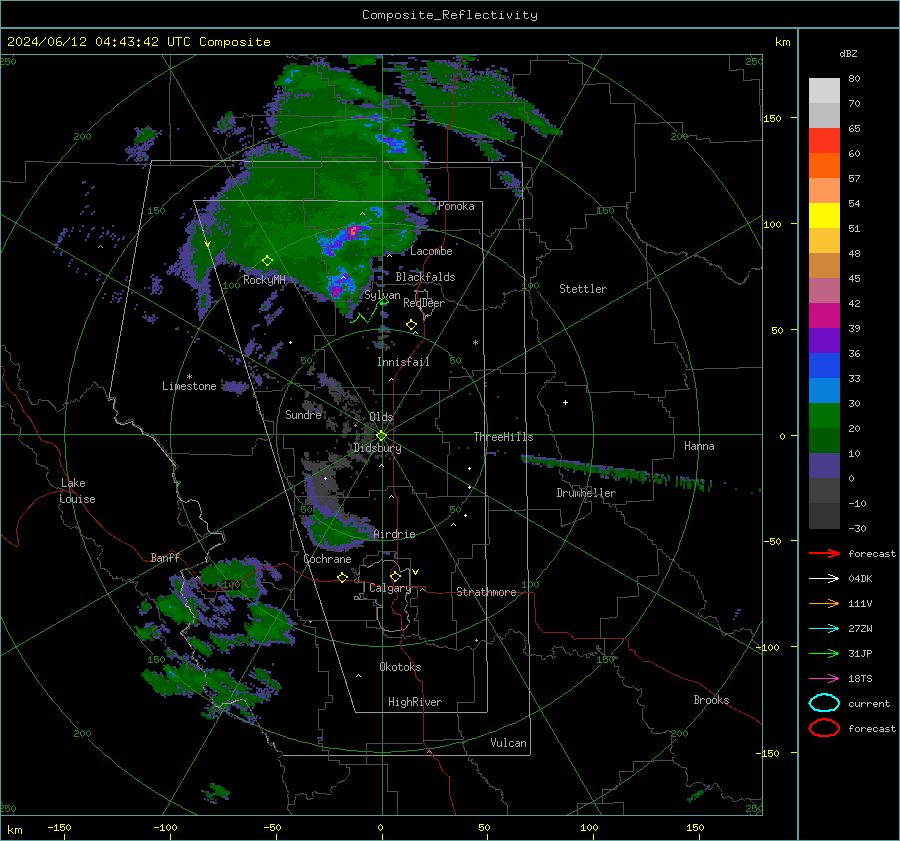This screenshot has width=900, height=841.
Task: Click the radar-center diamond at Didsbury
Action: [x=381, y=436]
